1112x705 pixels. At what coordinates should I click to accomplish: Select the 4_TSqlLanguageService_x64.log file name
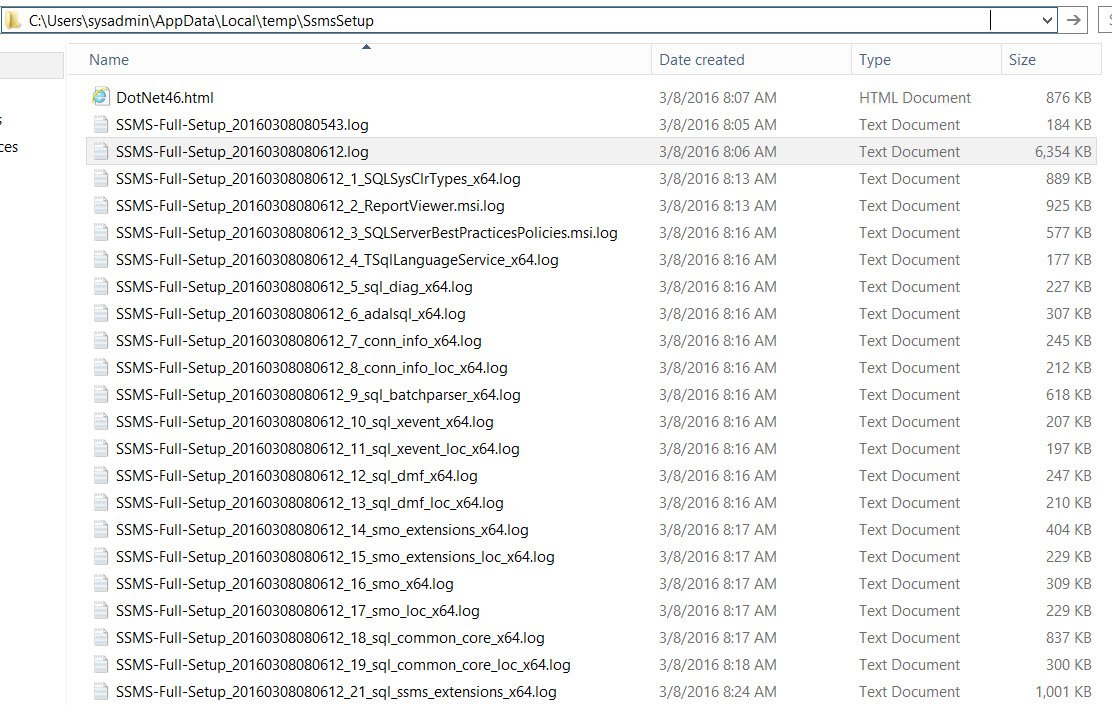pyautogui.click(x=337, y=260)
